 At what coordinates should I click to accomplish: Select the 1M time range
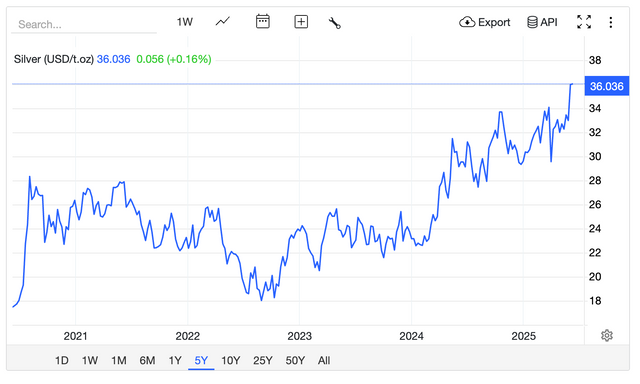(118, 360)
